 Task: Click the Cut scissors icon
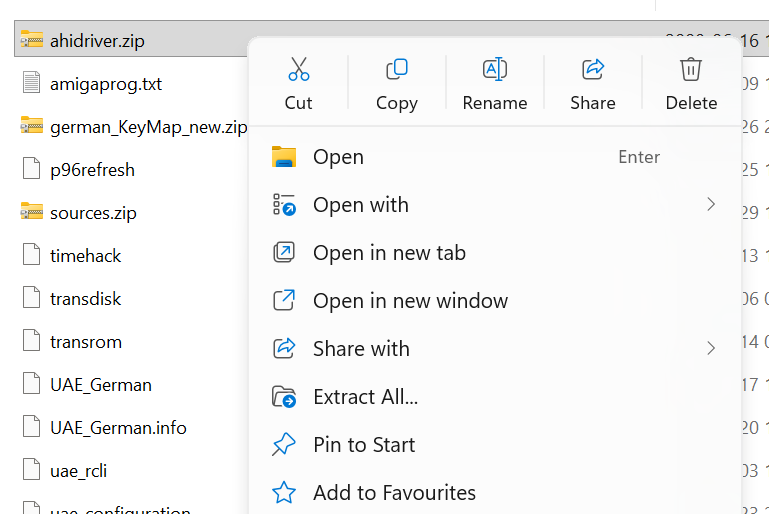298,70
